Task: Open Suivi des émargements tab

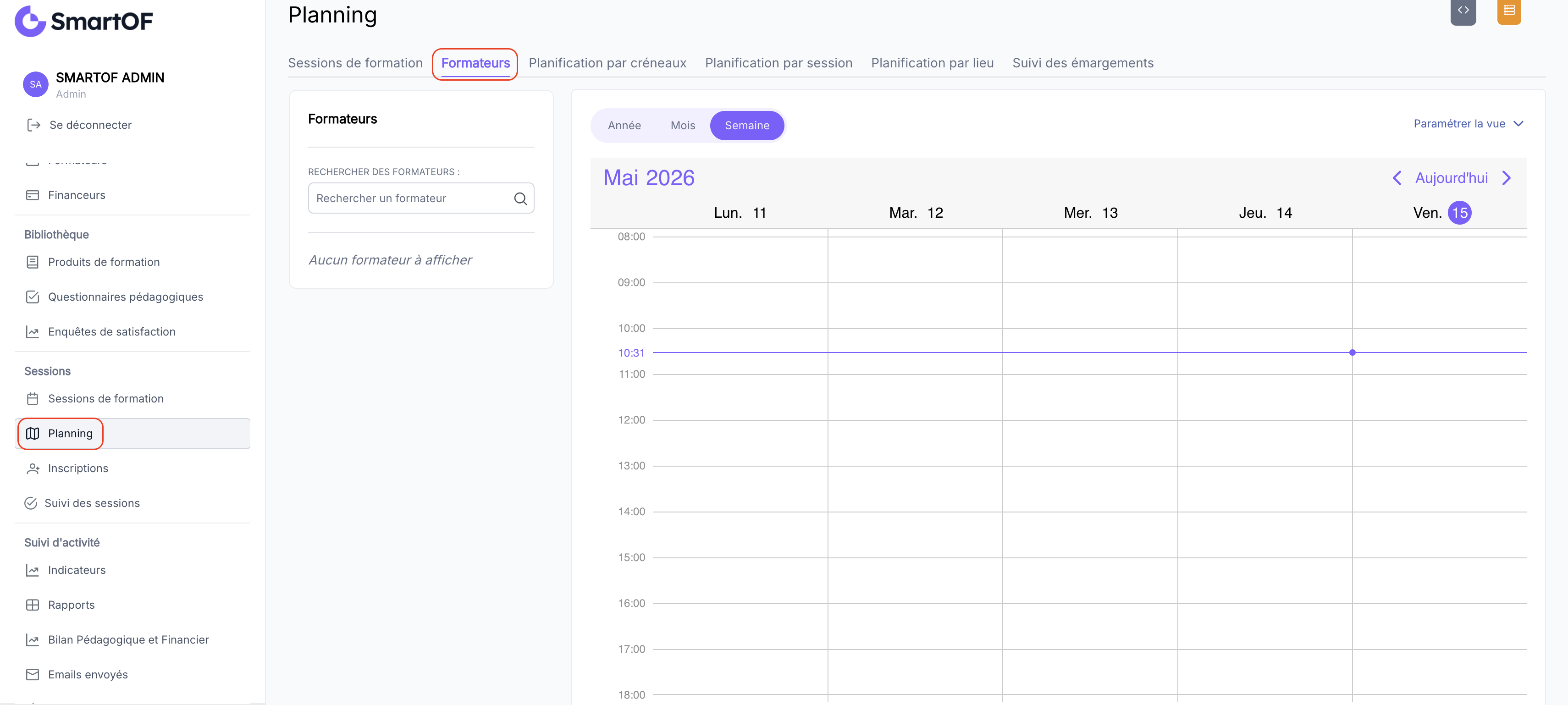Action: pos(1082,63)
